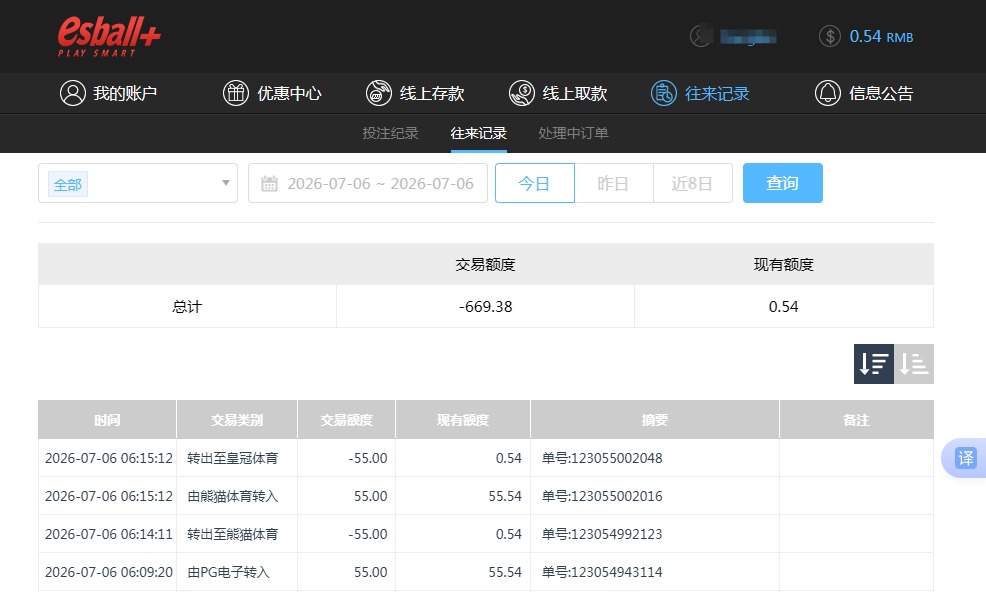Click 备注 column header
Screen dimensions: 986x592
pyautogui.click(x=856, y=420)
